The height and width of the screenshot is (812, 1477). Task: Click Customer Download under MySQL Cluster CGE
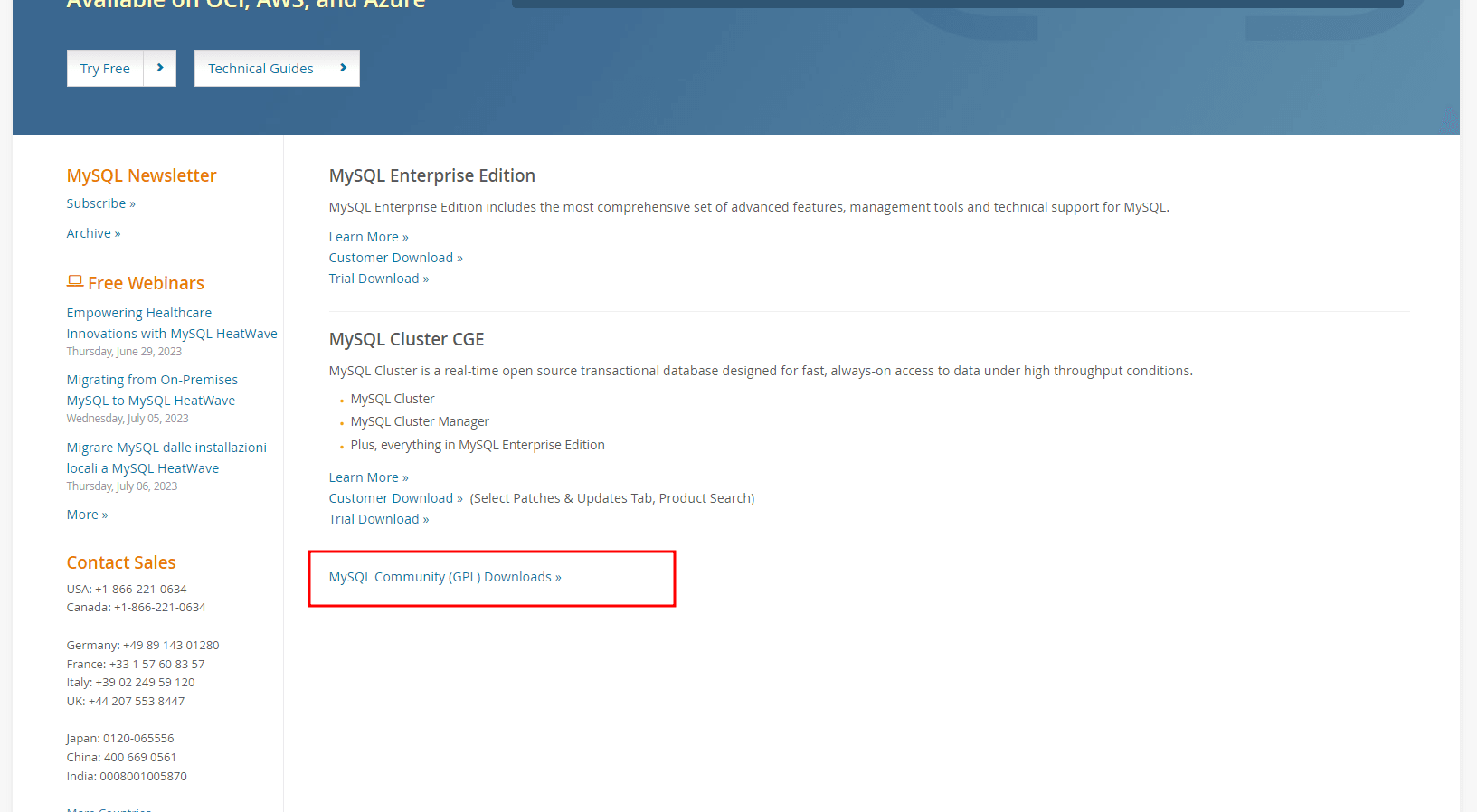(396, 498)
